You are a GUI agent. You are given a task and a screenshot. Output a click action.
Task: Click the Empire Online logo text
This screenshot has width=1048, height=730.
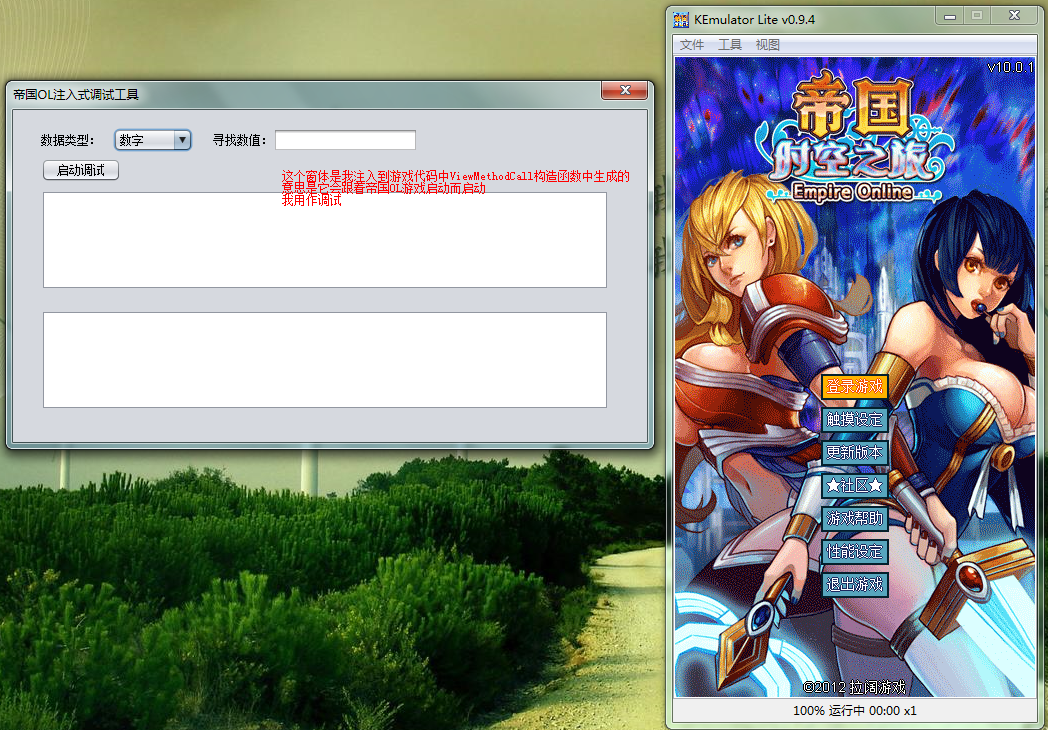click(x=853, y=193)
